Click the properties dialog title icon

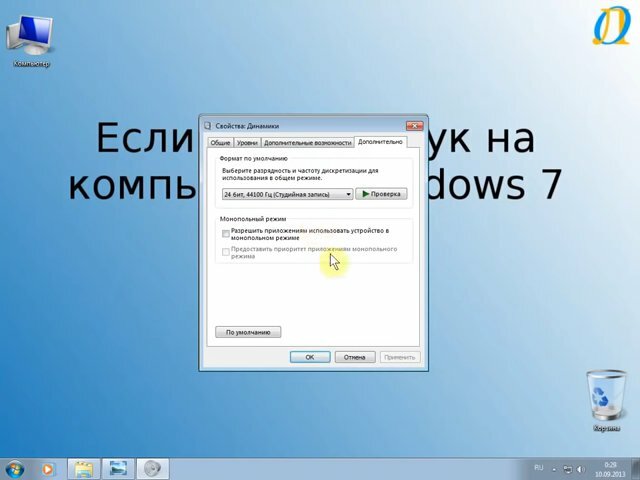tap(208, 126)
